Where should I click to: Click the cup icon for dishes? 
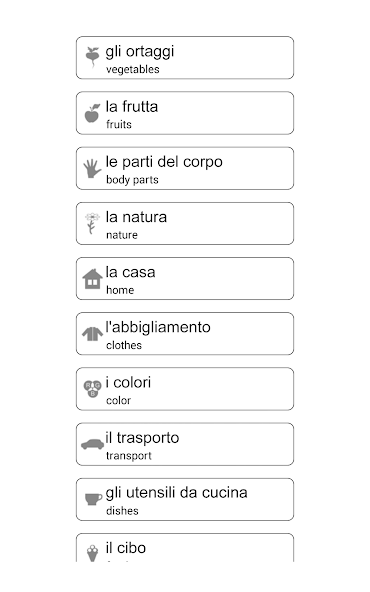tap(93, 499)
